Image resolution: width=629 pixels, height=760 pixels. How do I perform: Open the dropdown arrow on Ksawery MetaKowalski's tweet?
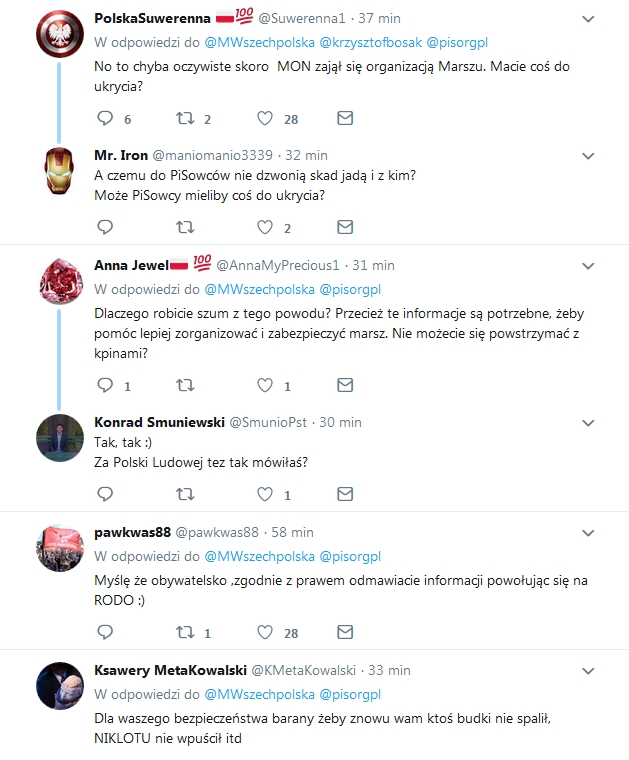coord(589,670)
